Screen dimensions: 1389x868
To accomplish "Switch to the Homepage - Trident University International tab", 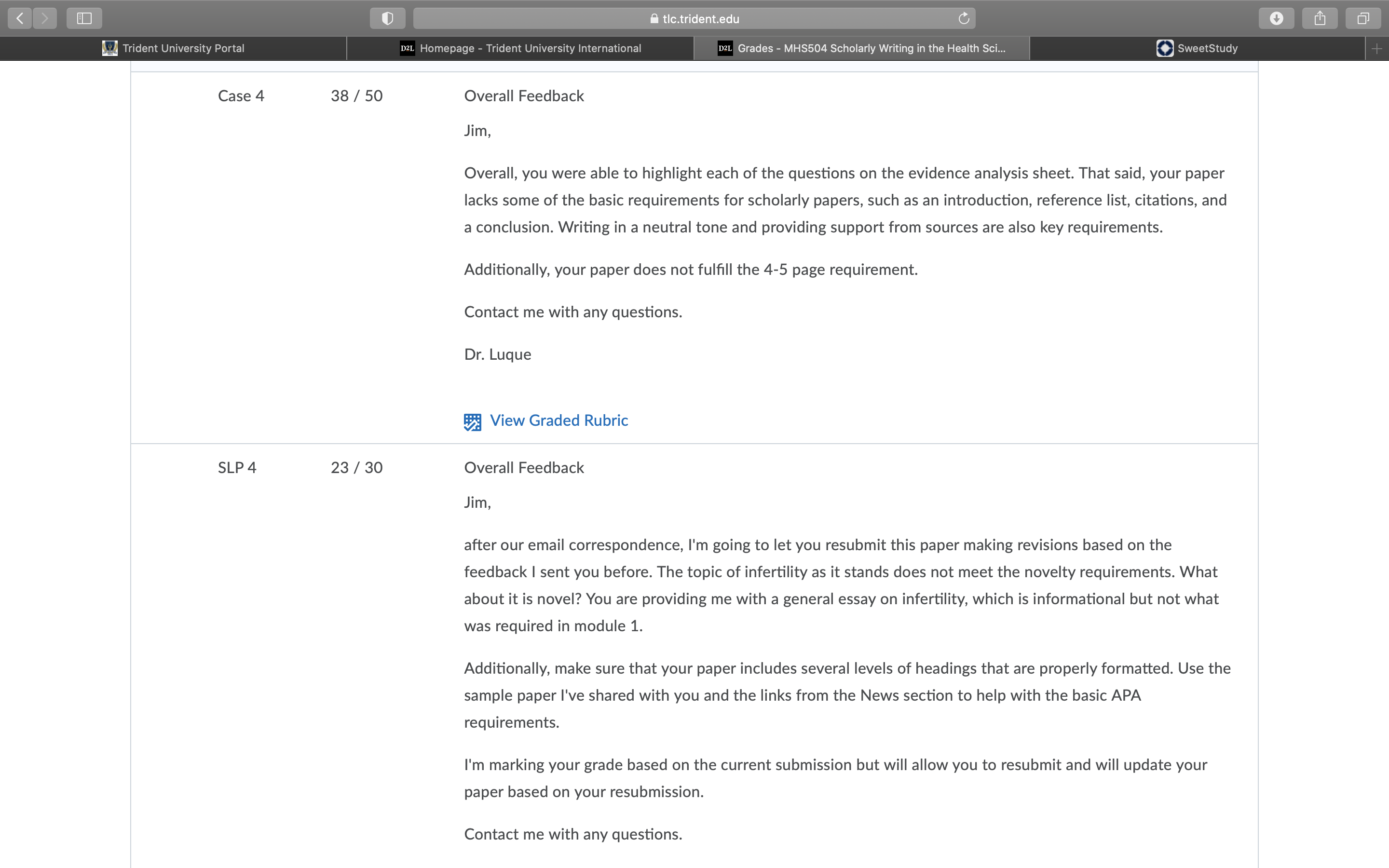I will [x=520, y=49].
